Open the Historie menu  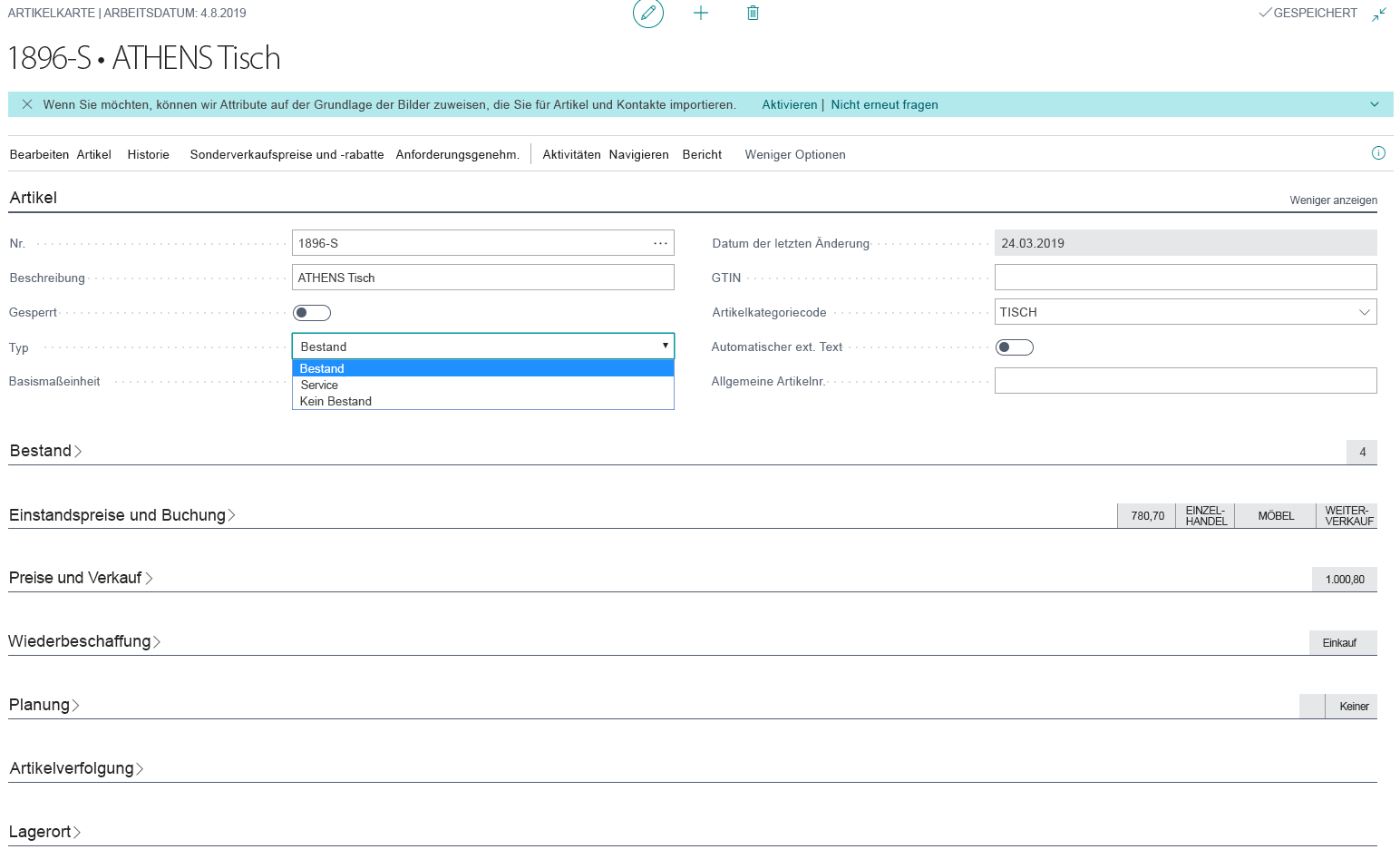pyautogui.click(x=148, y=154)
